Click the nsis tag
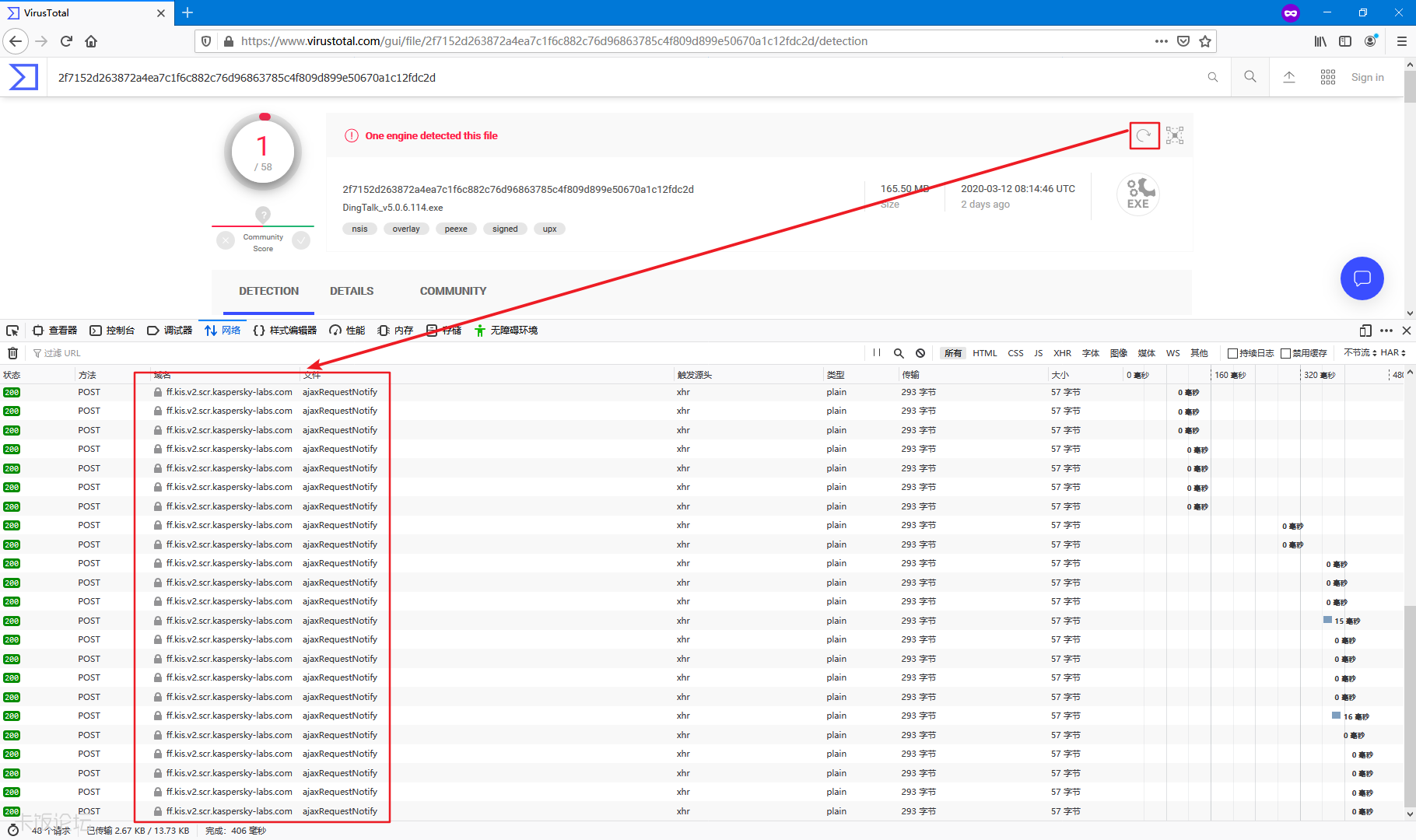This screenshot has width=1416, height=840. (359, 229)
